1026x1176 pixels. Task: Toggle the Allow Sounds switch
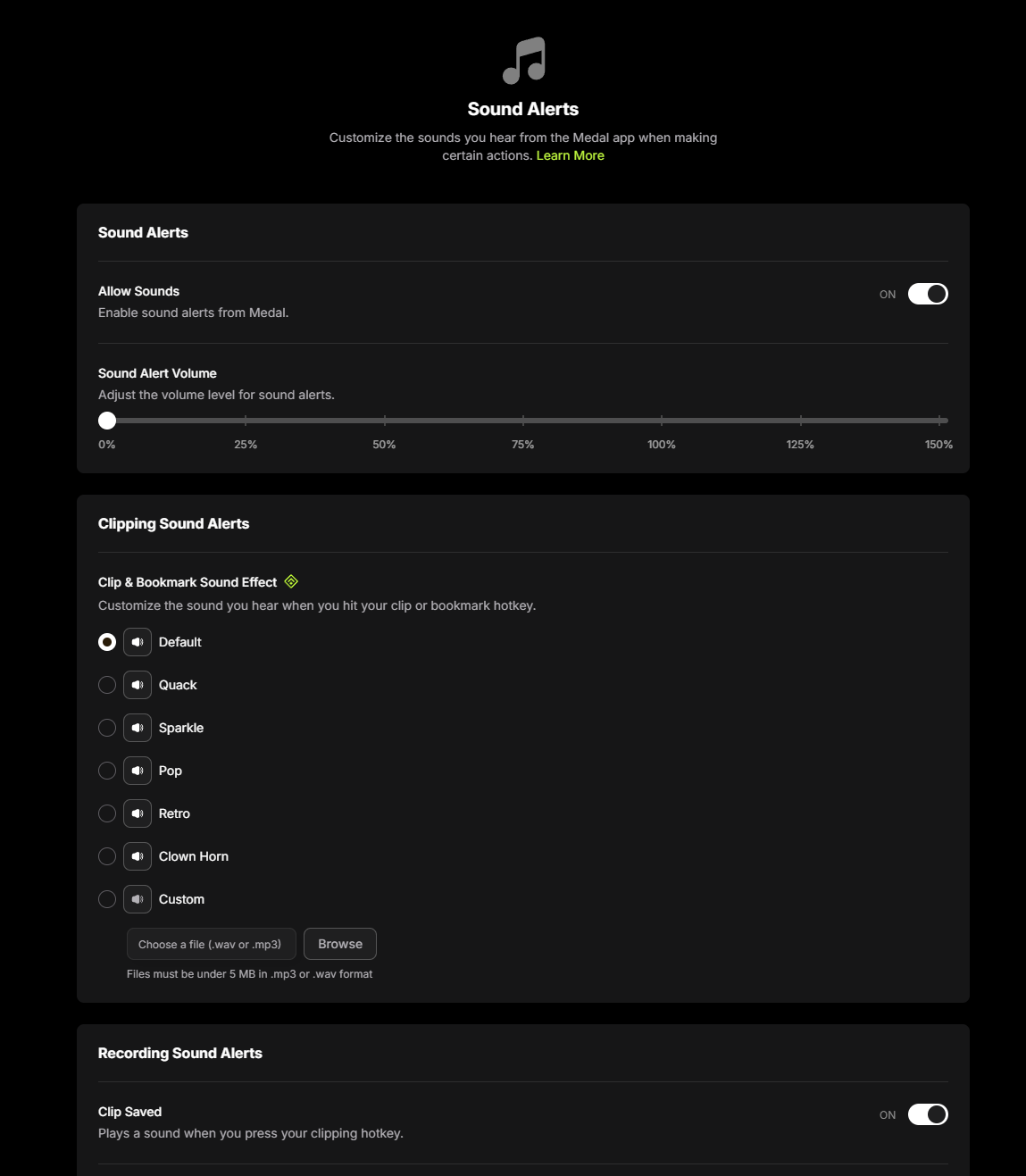(x=928, y=294)
